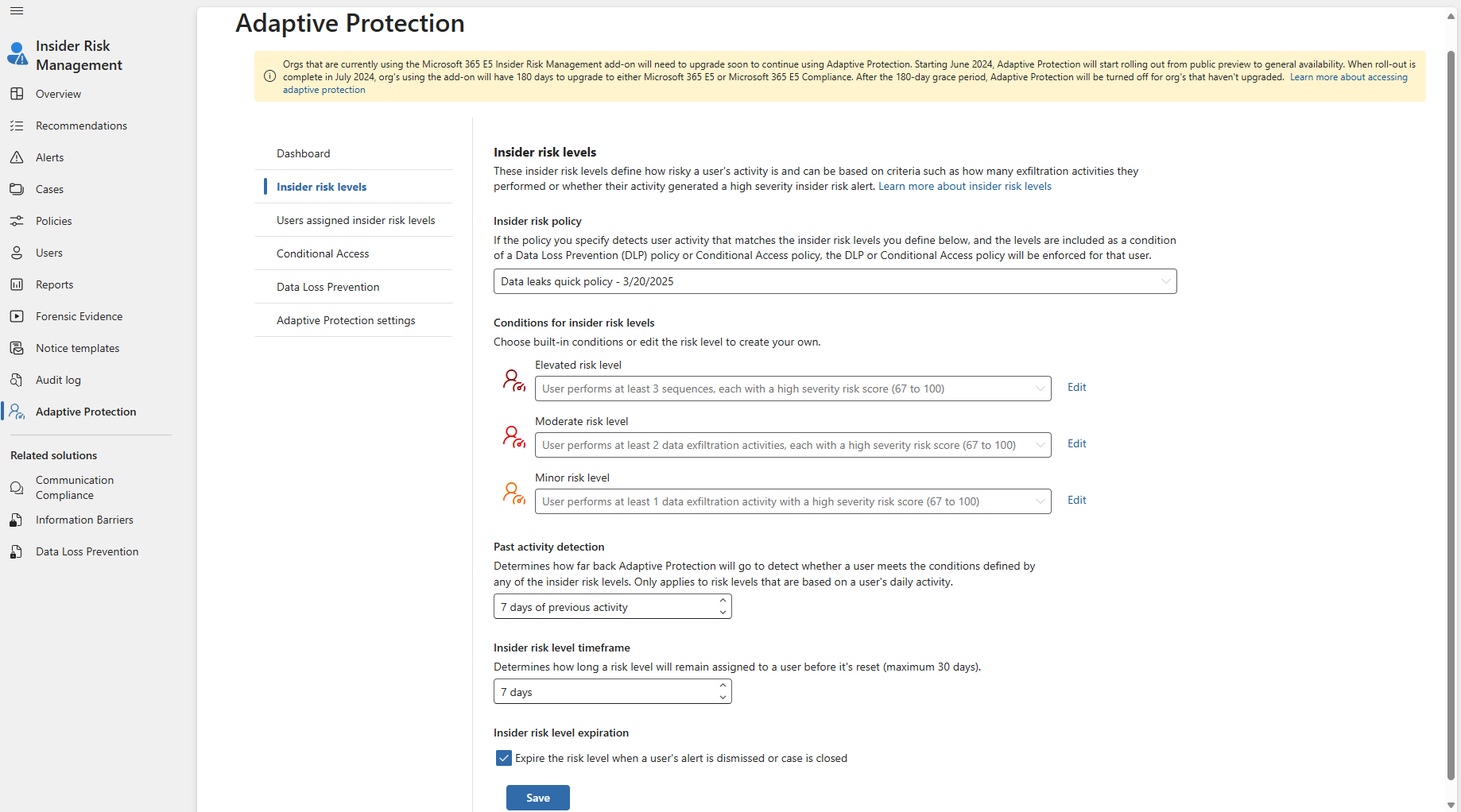The image size is (1461, 812).
Task: Click Edit next to Moderate risk level
Action: coord(1076,443)
